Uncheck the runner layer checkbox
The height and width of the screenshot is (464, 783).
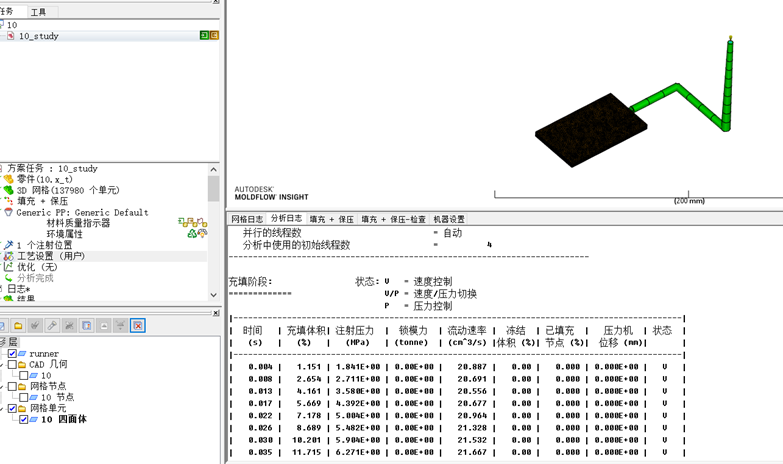(12, 354)
